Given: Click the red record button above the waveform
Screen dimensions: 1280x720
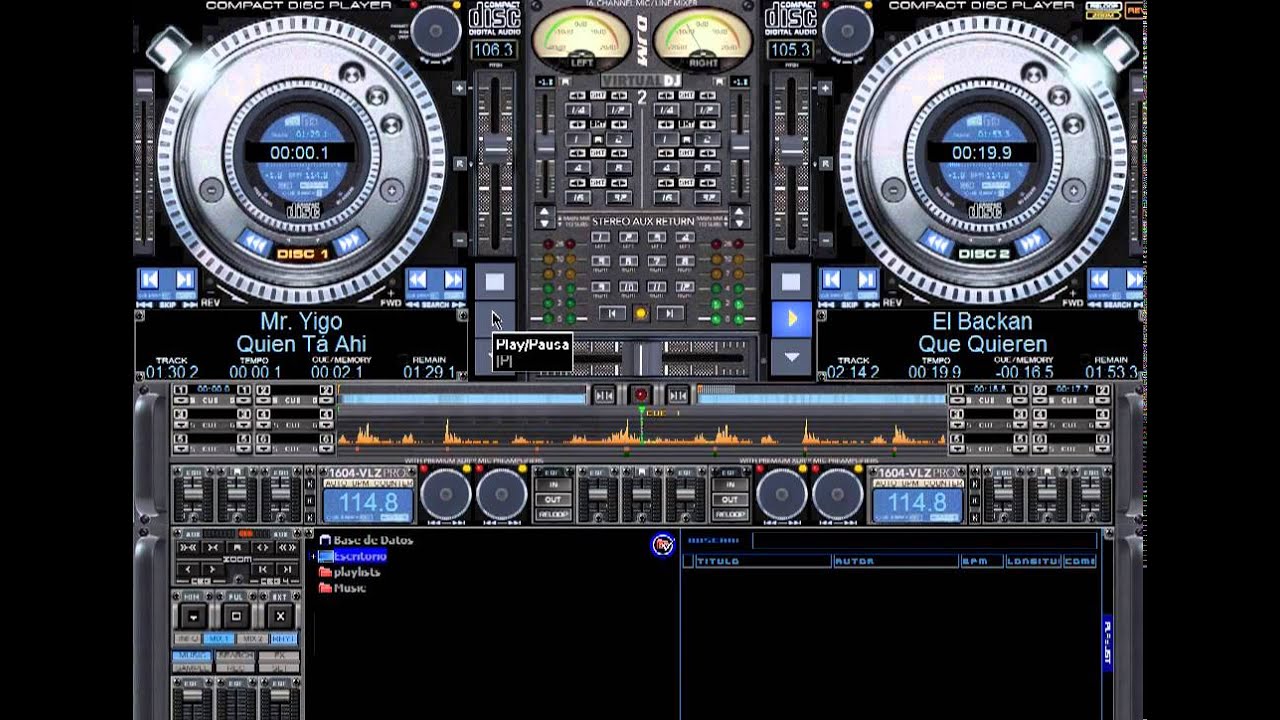Looking at the screenshot, I should click(x=641, y=395).
